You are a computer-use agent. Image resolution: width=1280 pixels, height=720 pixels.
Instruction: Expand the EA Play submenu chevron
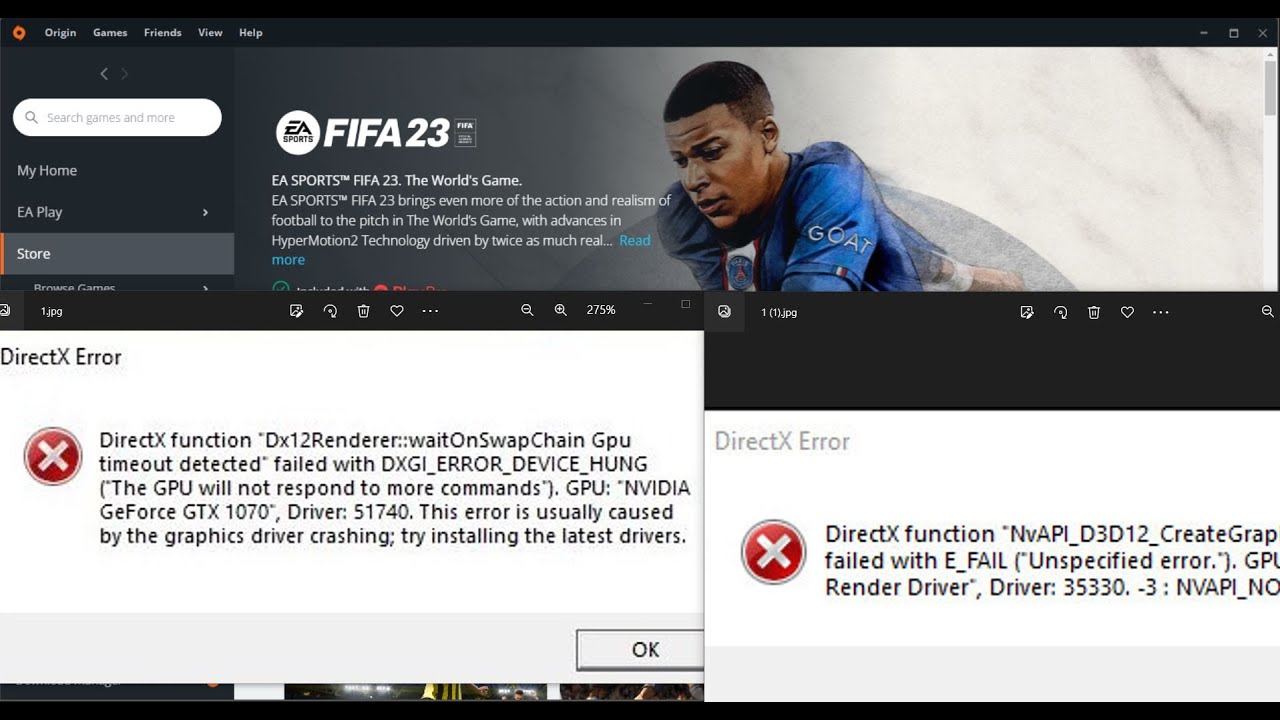[x=205, y=212]
